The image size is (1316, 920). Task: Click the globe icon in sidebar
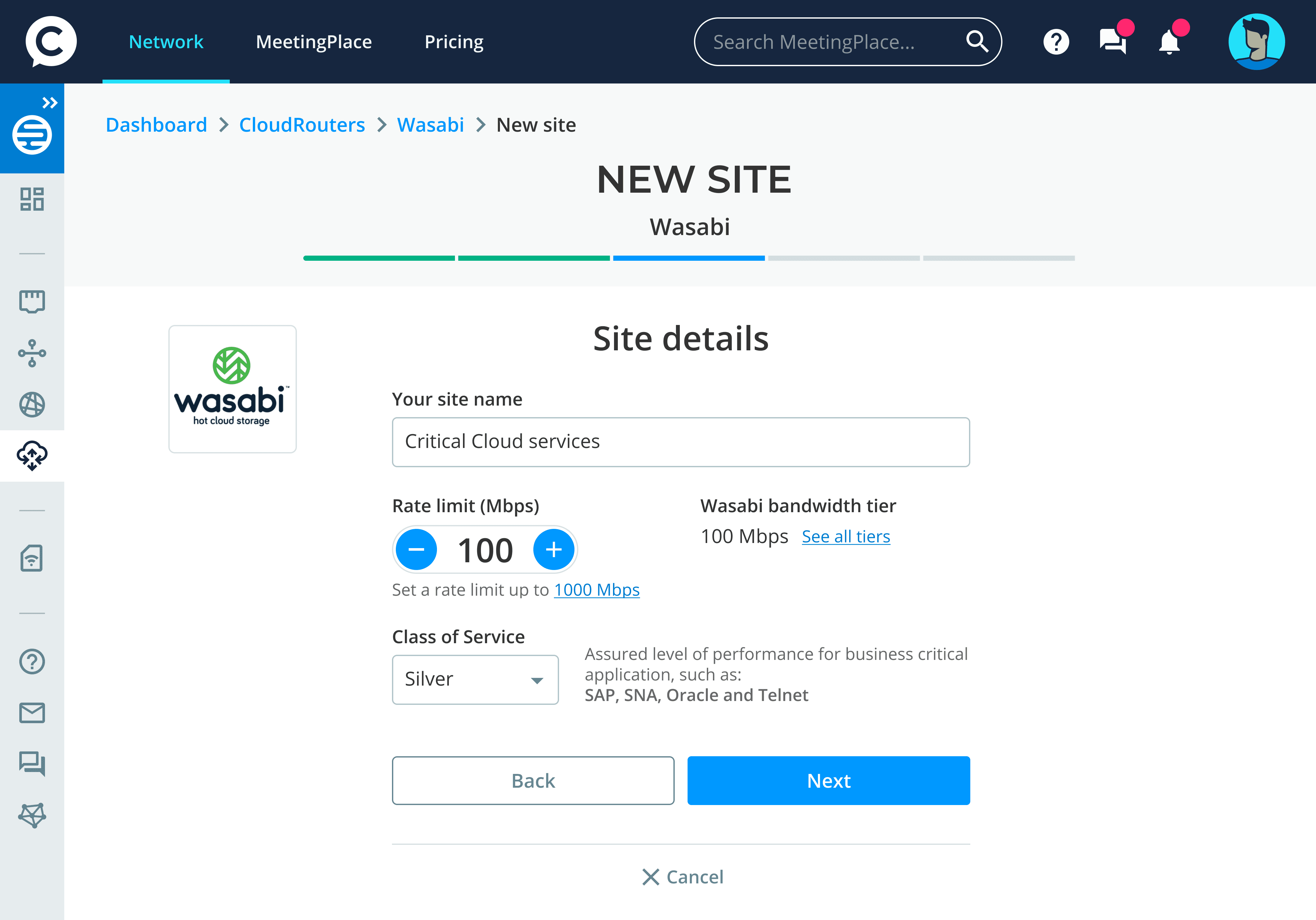[x=32, y=404]
